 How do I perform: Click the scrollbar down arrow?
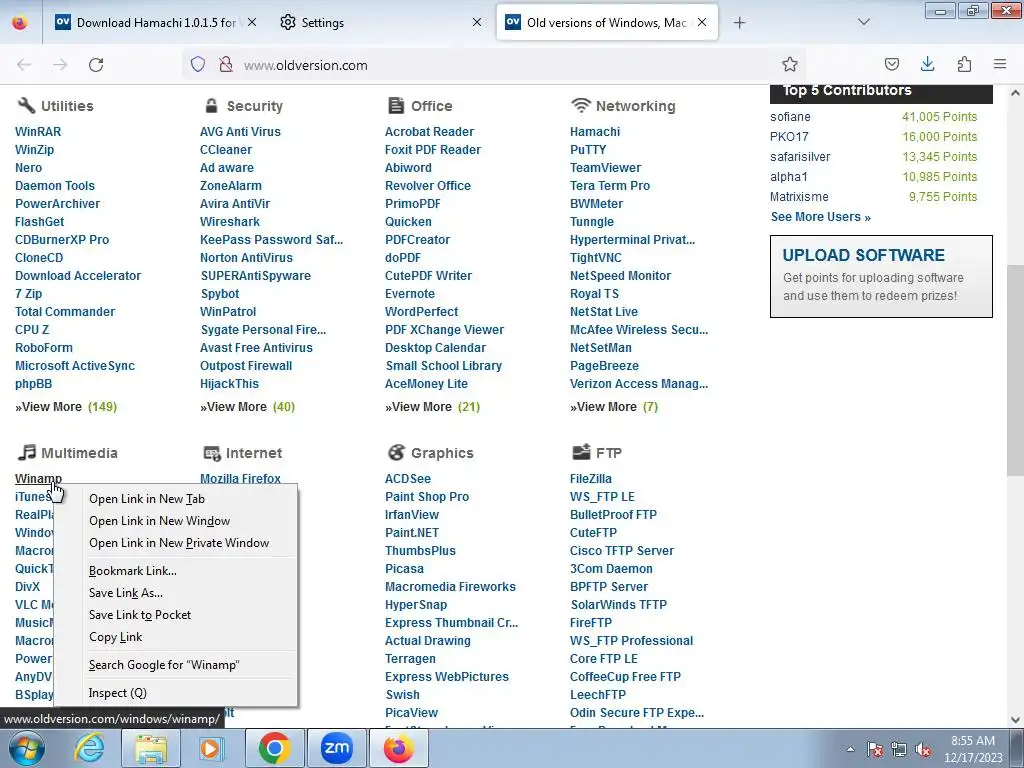tap(1015, 720)
